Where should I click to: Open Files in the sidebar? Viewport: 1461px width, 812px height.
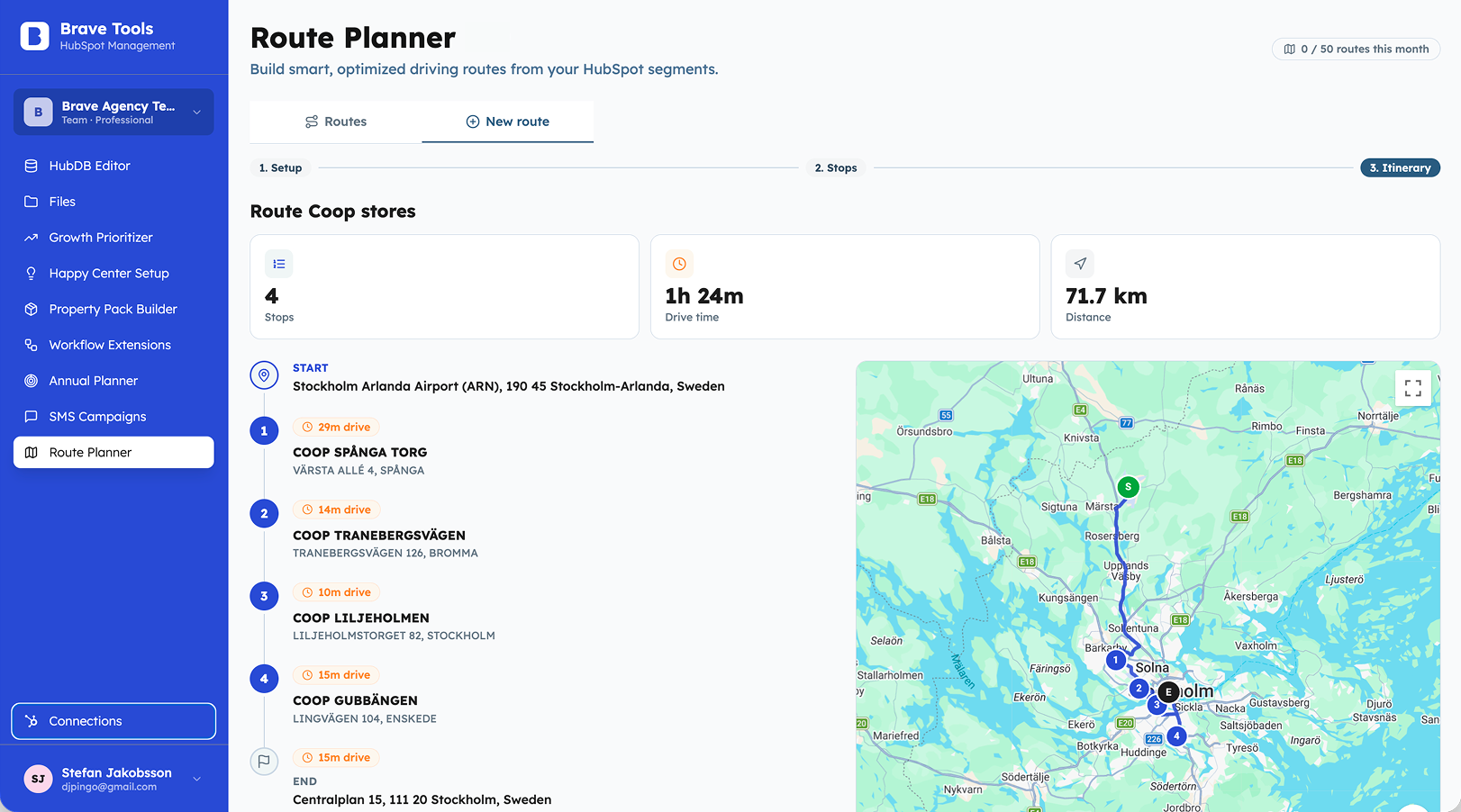click(x=113, y=202)
